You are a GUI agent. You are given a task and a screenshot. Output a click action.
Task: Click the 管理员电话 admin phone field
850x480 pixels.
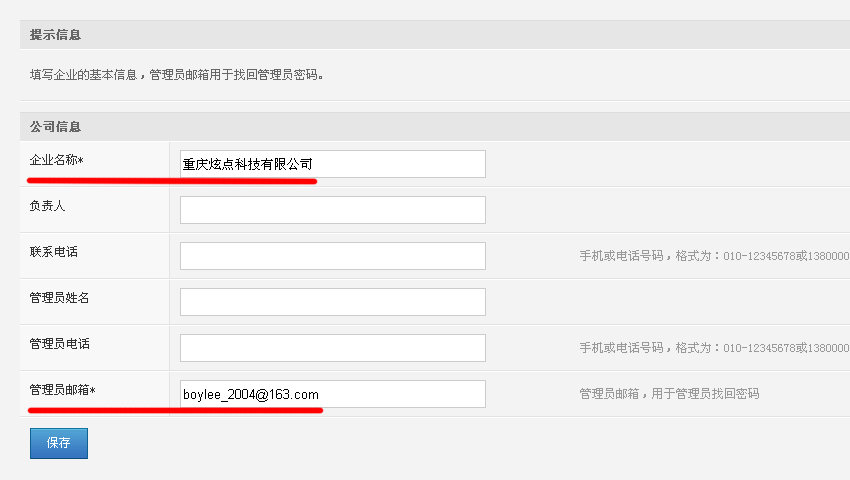click(332, 348)
